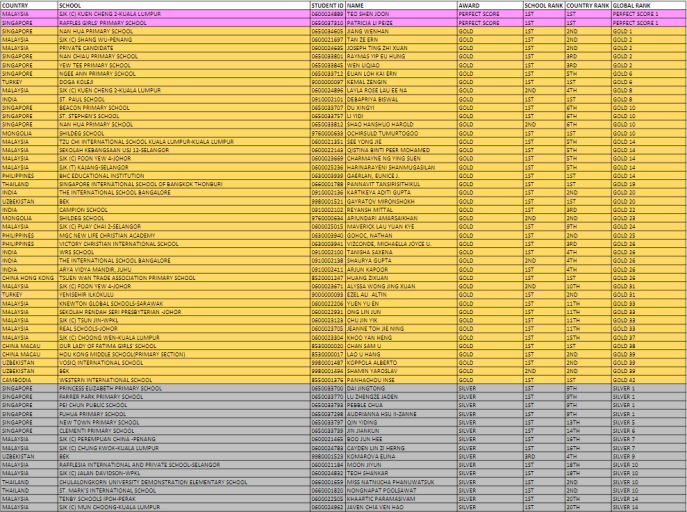
Task: Select the name JIANG WENHAN
Action: coord(401,31)
